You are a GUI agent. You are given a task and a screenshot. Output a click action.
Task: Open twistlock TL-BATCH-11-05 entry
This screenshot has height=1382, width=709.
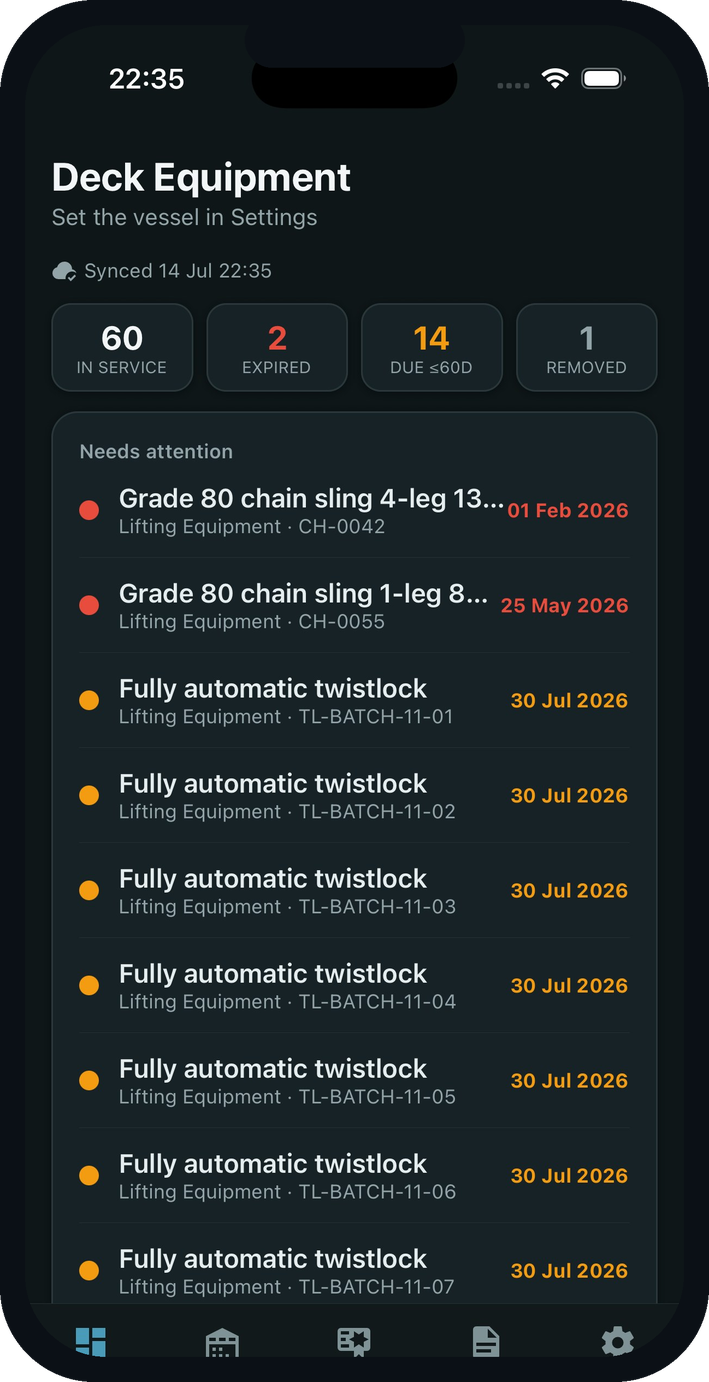(354, 1080)
